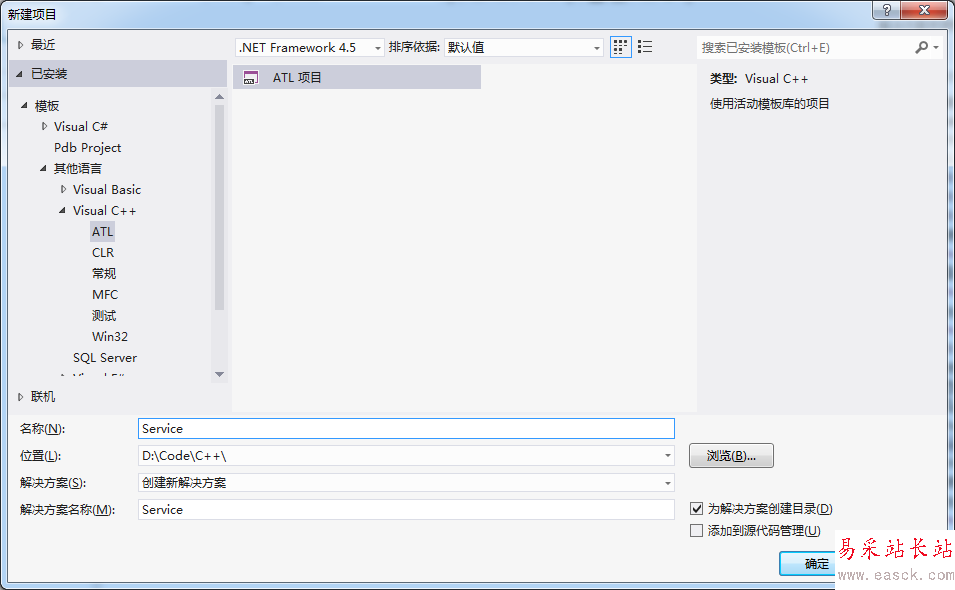Open the .NET Framework 4.5 dropdown
Image resolution: width=955 pixels, height=590 pixels.
pos(309,47)
